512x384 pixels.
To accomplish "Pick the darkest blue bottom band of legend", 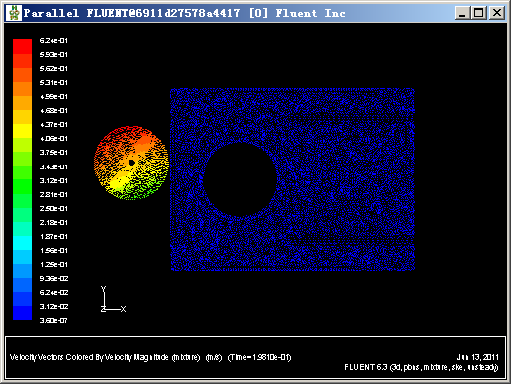I will click(22, 313).
